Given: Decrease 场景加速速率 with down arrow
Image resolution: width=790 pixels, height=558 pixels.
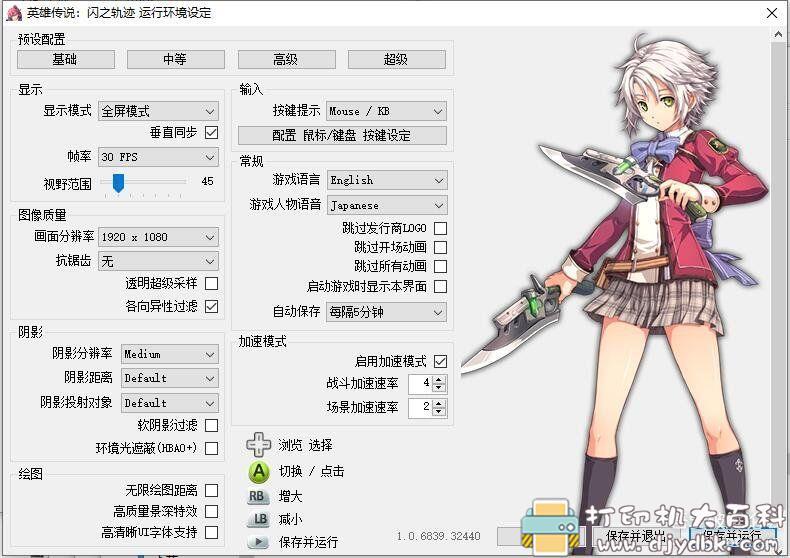Looking at the screenshot, I should pyautogui.click(x=439, y=411).
